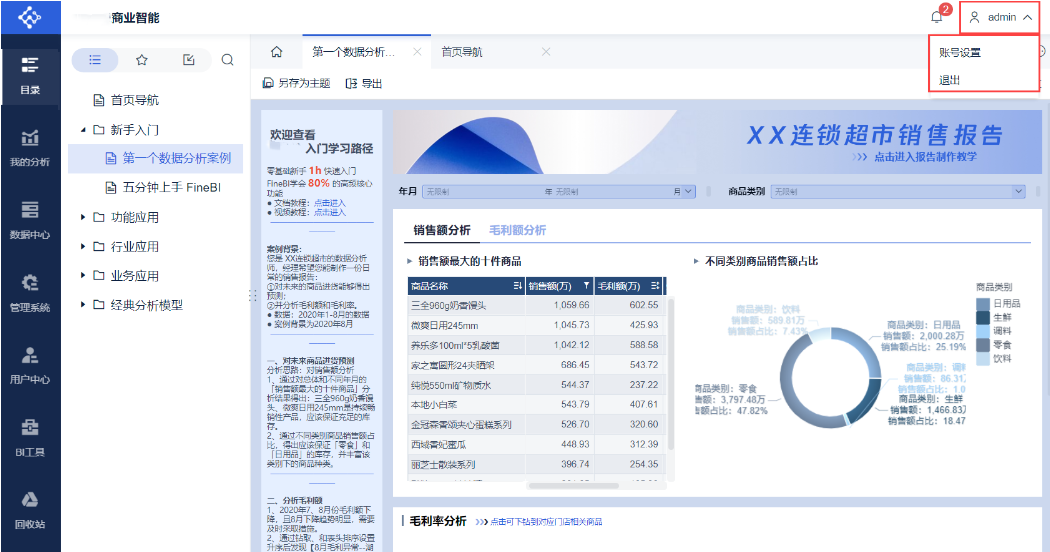The image size is (1050, 552).
Task: Click 点击可下钻到对应门店相关商品 link
Action: pyautogui.click(x=546, y=522)
